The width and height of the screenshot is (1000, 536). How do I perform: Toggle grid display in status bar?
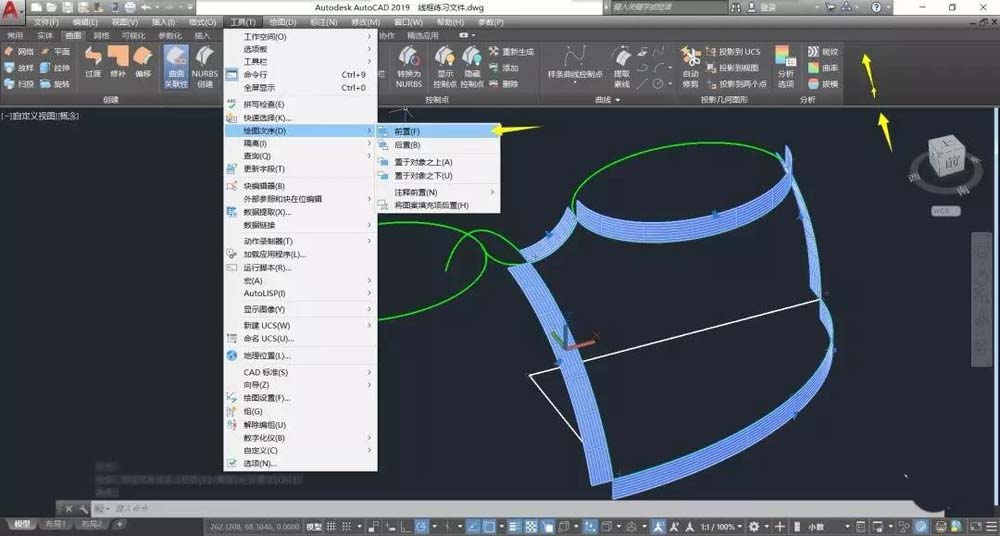click(332, 526)
